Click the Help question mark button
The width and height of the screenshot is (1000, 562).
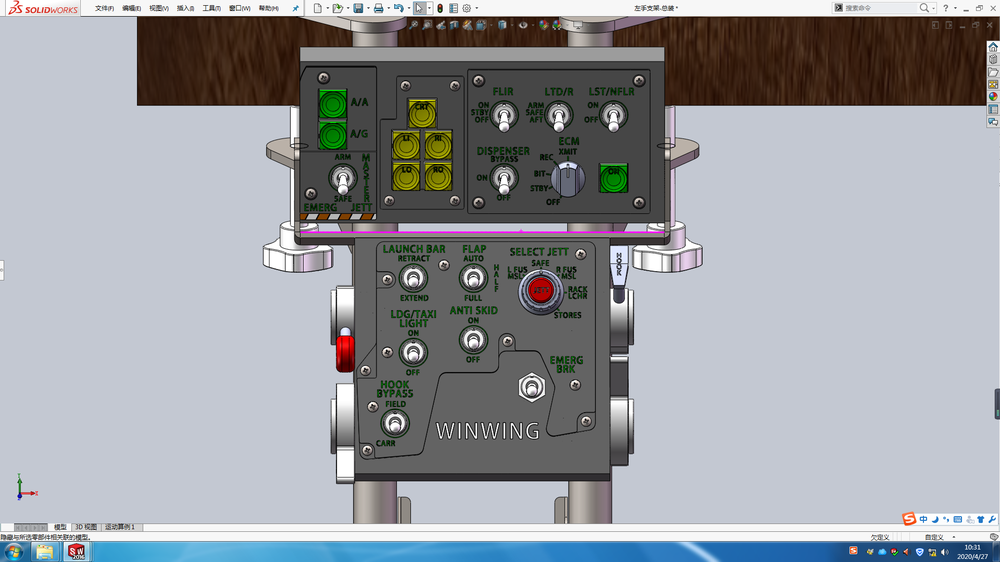pos(946,8)
